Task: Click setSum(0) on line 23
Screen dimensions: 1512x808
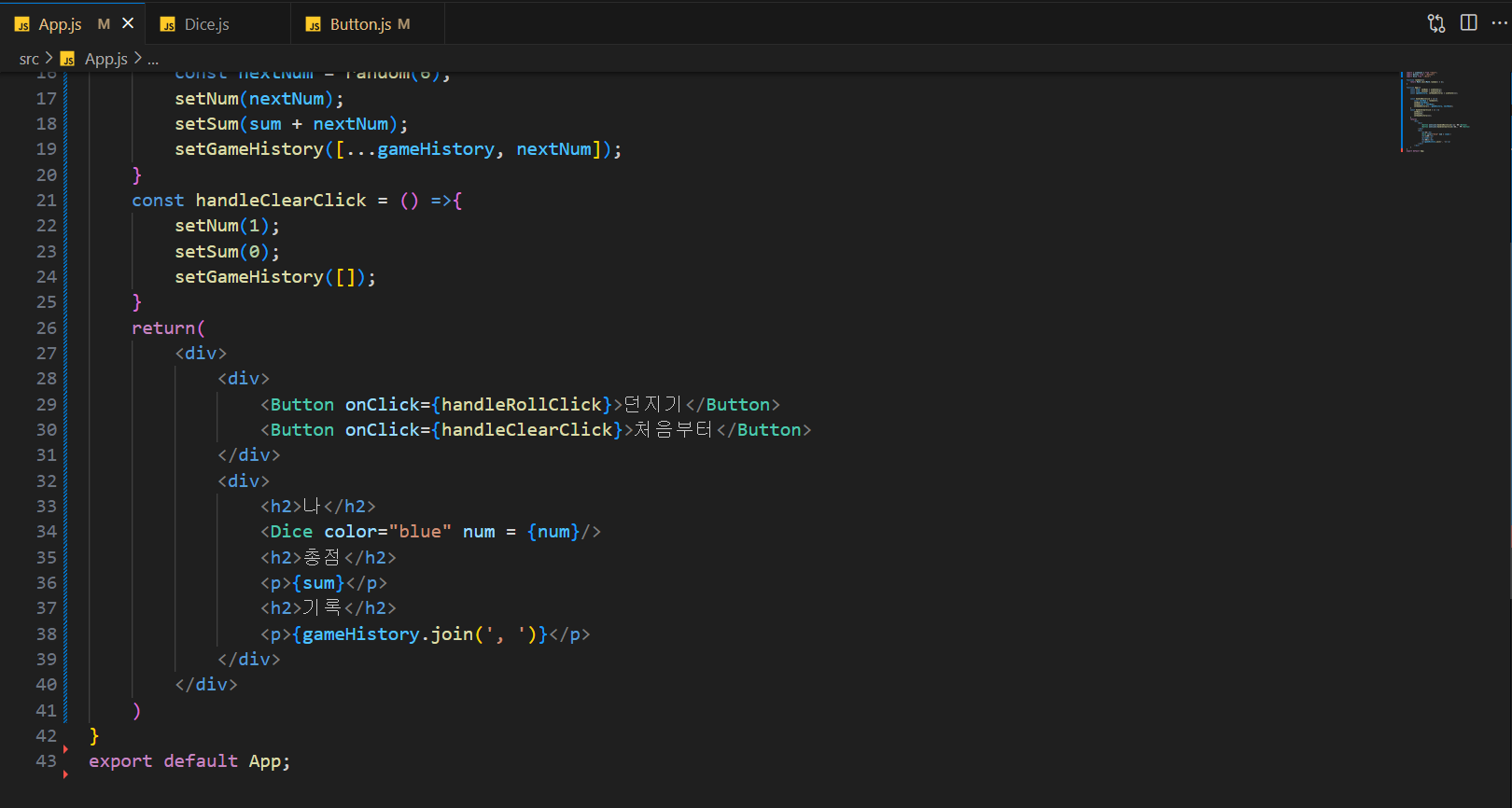Action: coord(227,252)
